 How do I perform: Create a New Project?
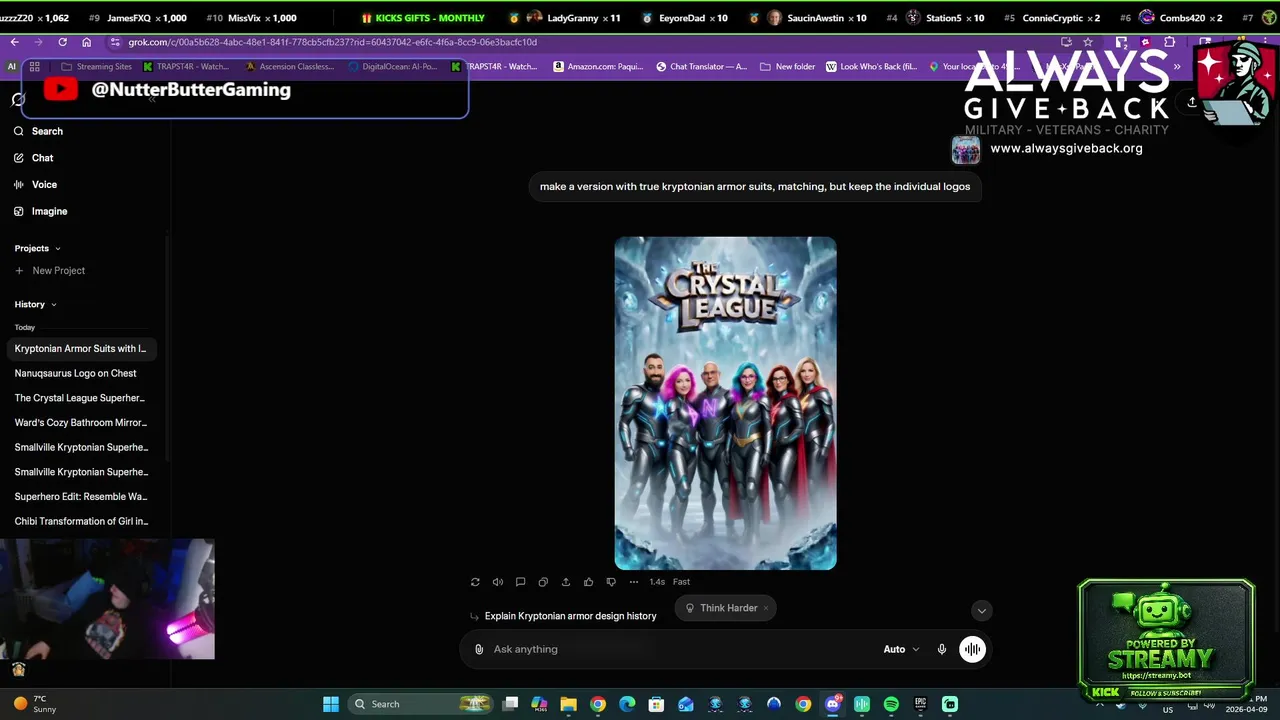point(50,271)
